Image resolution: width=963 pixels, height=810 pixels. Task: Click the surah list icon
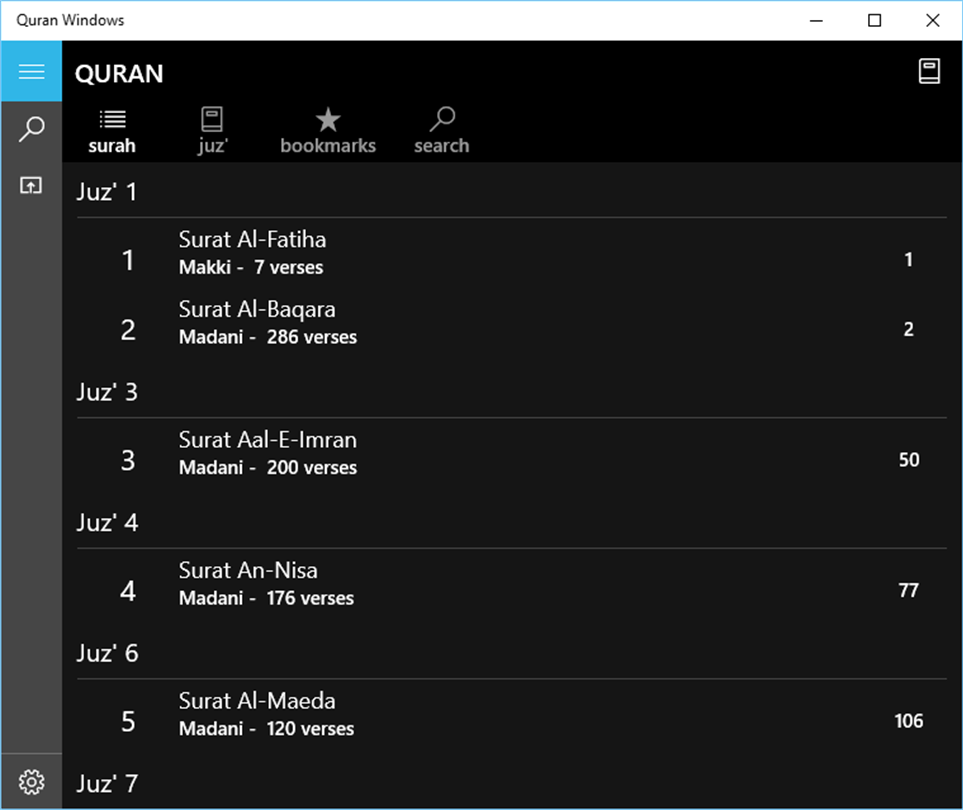112,119
